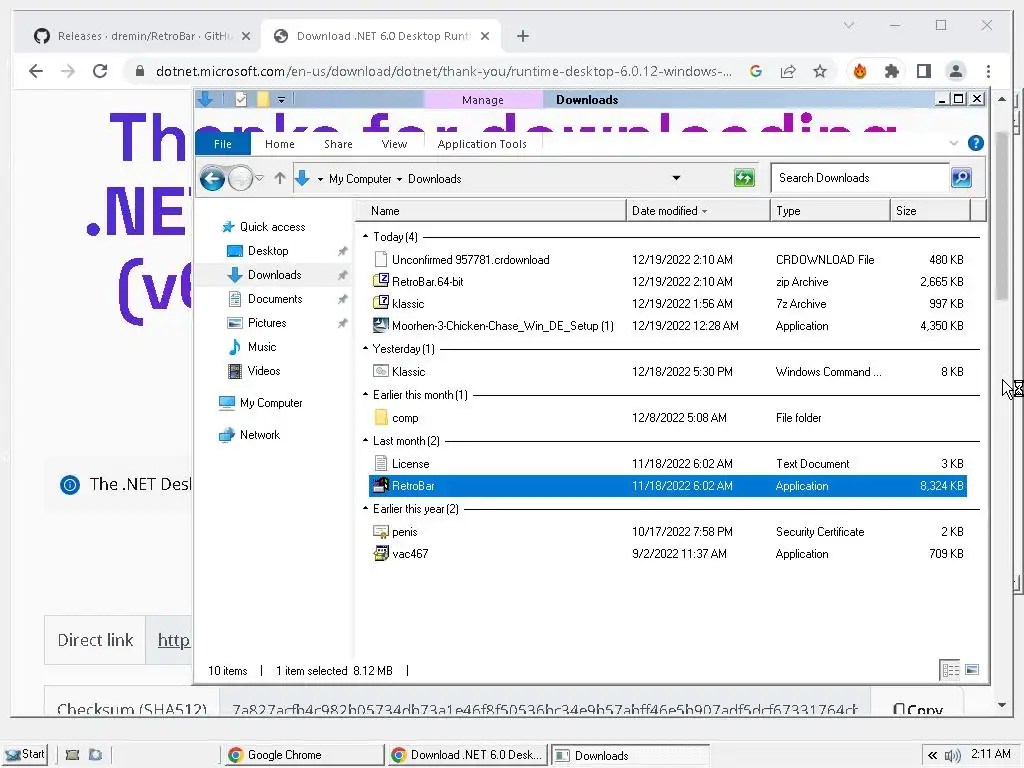The width and height of the screenshot is (1024, 768).
Task: Expand the ribbon with the chevron
Action: [953, 143]
